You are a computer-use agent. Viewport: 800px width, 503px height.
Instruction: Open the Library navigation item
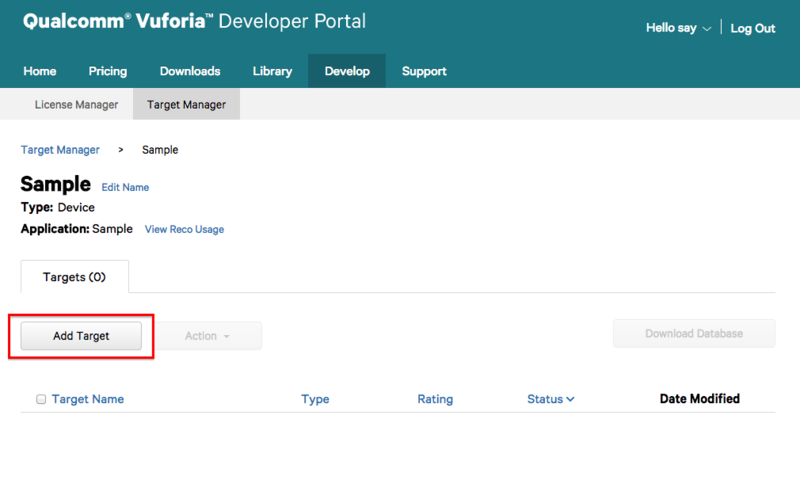272,71
